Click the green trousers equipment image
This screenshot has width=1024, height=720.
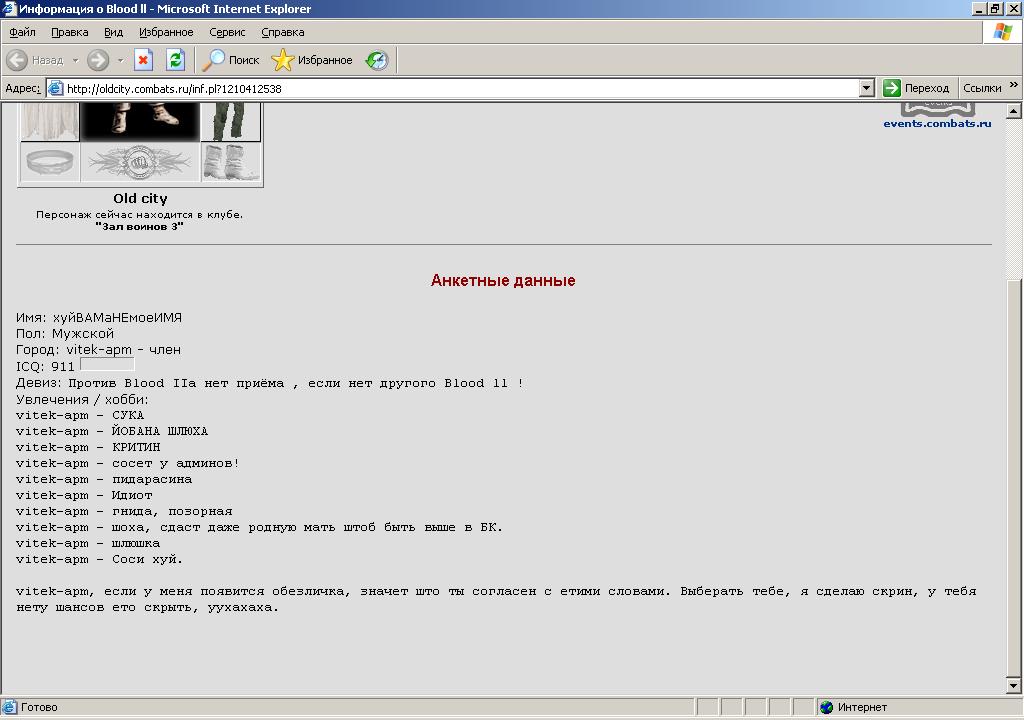click(231, 121)
